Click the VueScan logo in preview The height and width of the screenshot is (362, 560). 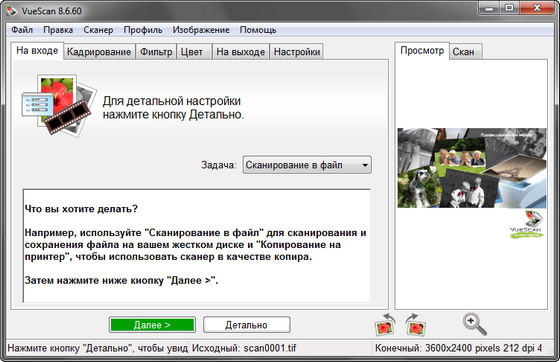[527, 224]
